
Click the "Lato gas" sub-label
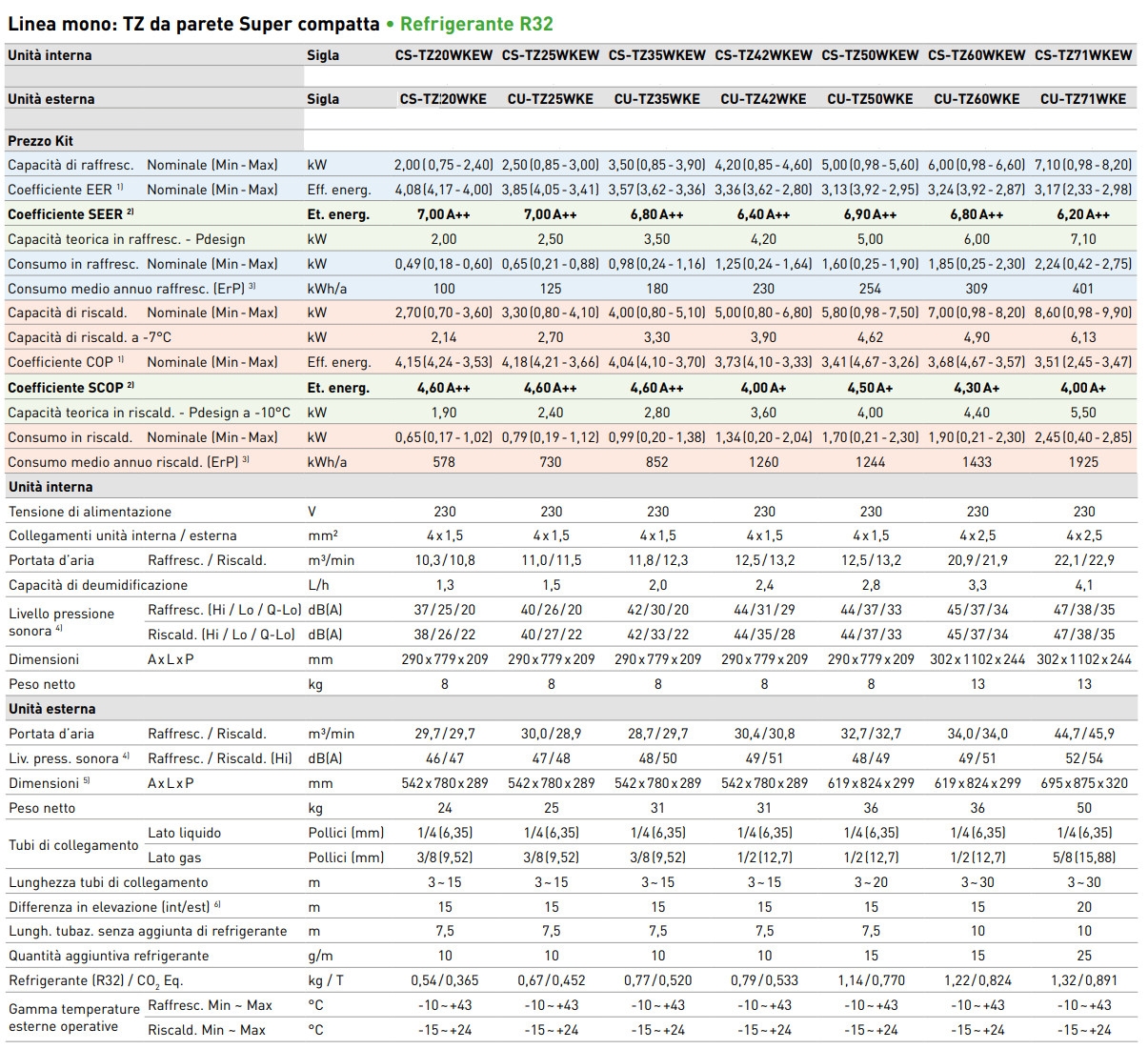coord(174,857)
